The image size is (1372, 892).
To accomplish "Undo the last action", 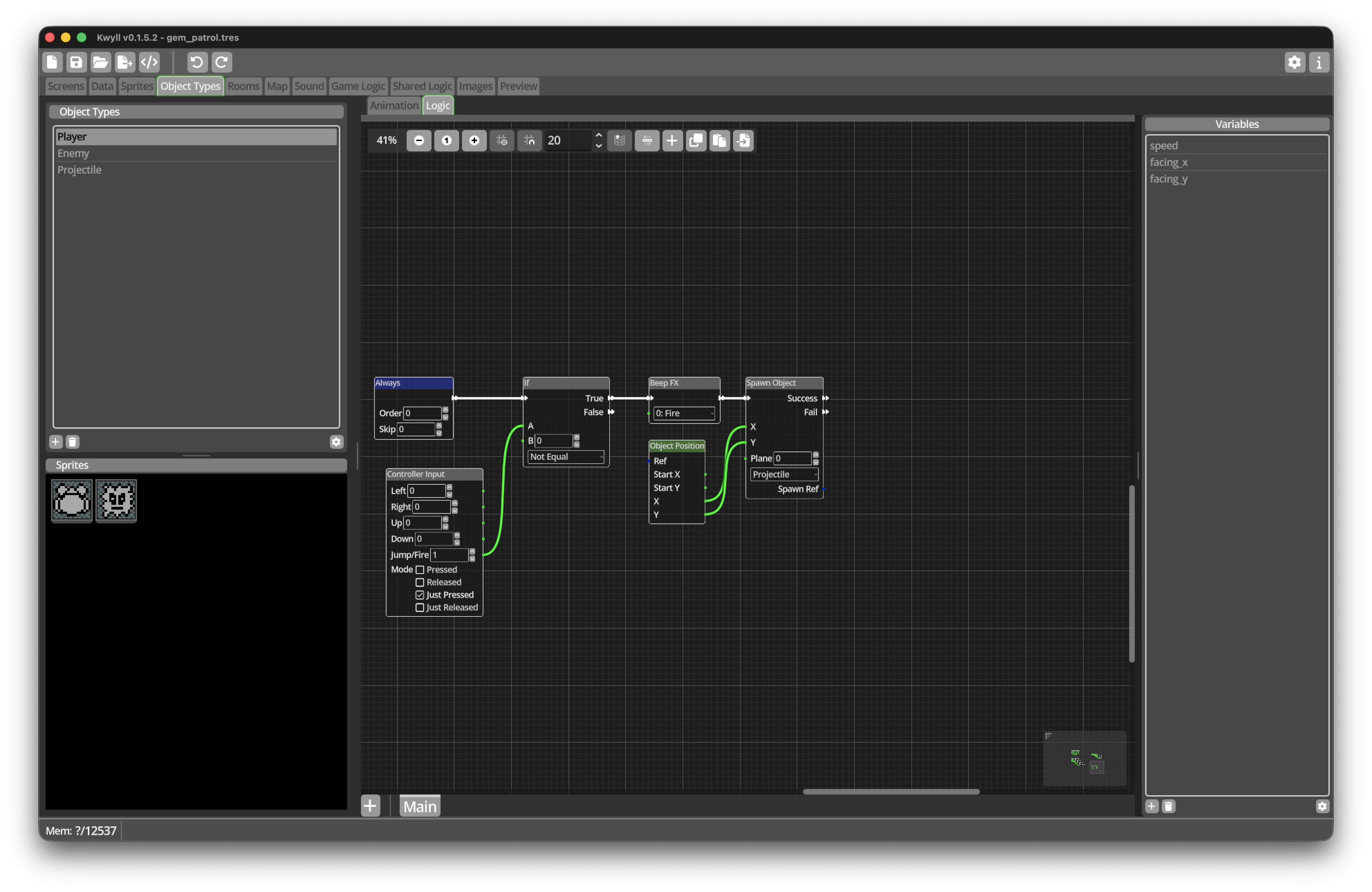I will pos(197,62).
